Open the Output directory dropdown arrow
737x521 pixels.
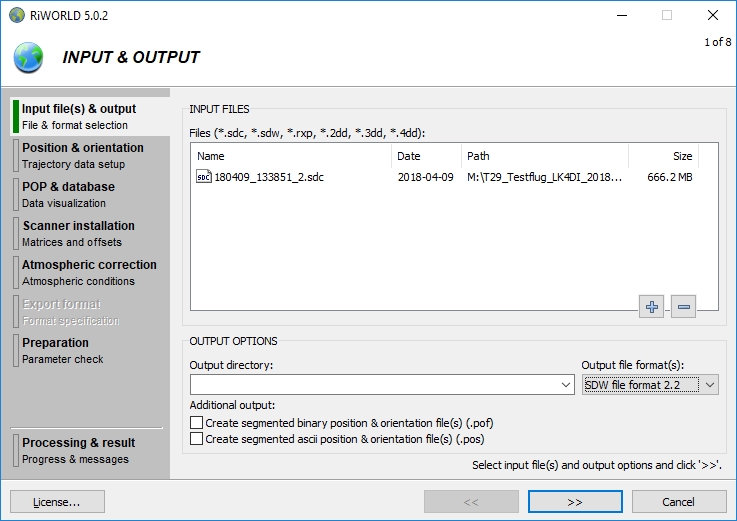[565, 385]
